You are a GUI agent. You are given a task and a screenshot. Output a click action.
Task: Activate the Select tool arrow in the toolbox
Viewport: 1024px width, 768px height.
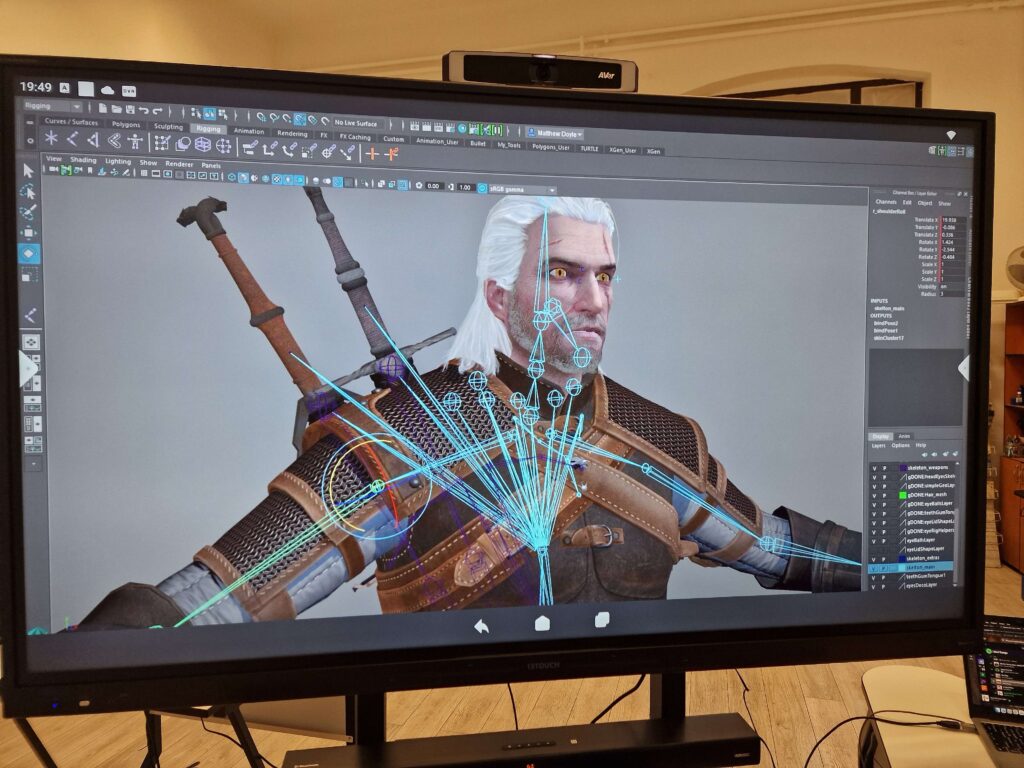(29, 171)
